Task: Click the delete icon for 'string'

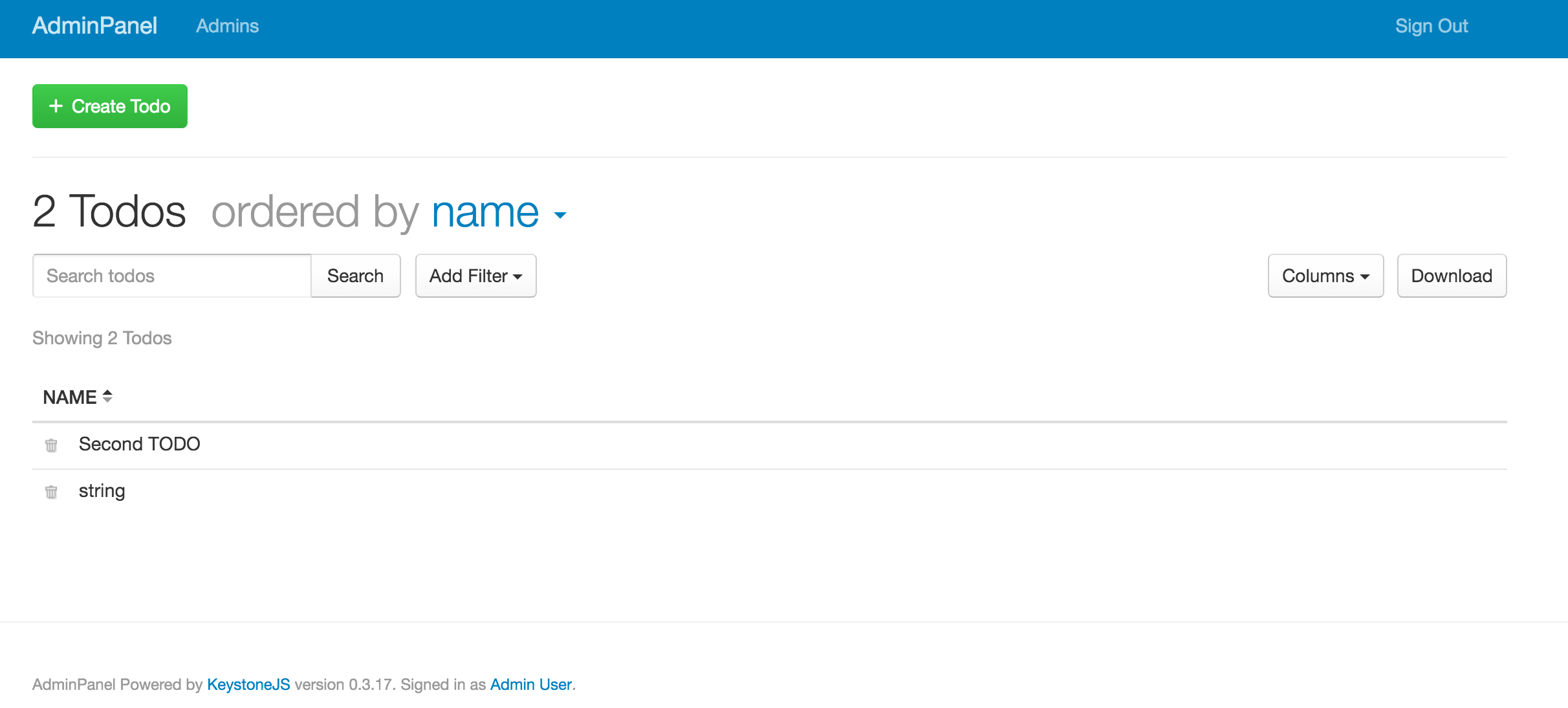Action: [51, 490]
